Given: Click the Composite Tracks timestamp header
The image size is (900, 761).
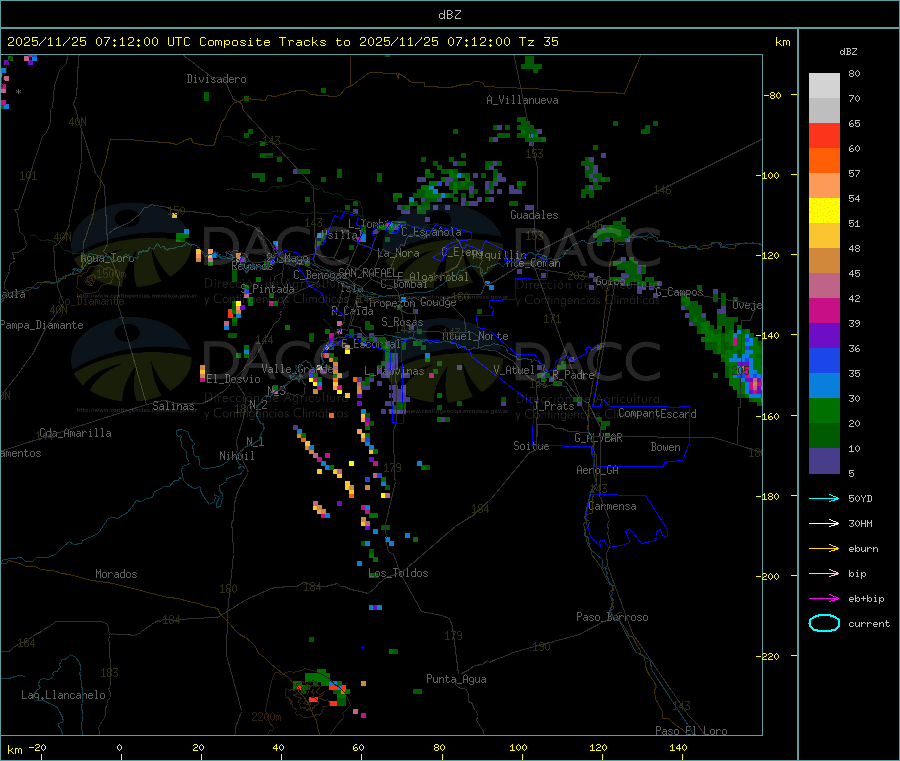Looking at the screenshot, I should [282, 42].
